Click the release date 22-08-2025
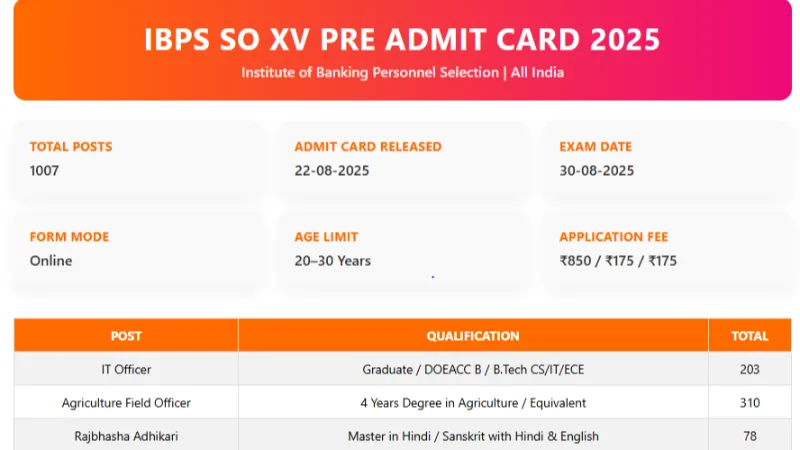This screenshot has width=800, height=450. click(x=332, y=170)
